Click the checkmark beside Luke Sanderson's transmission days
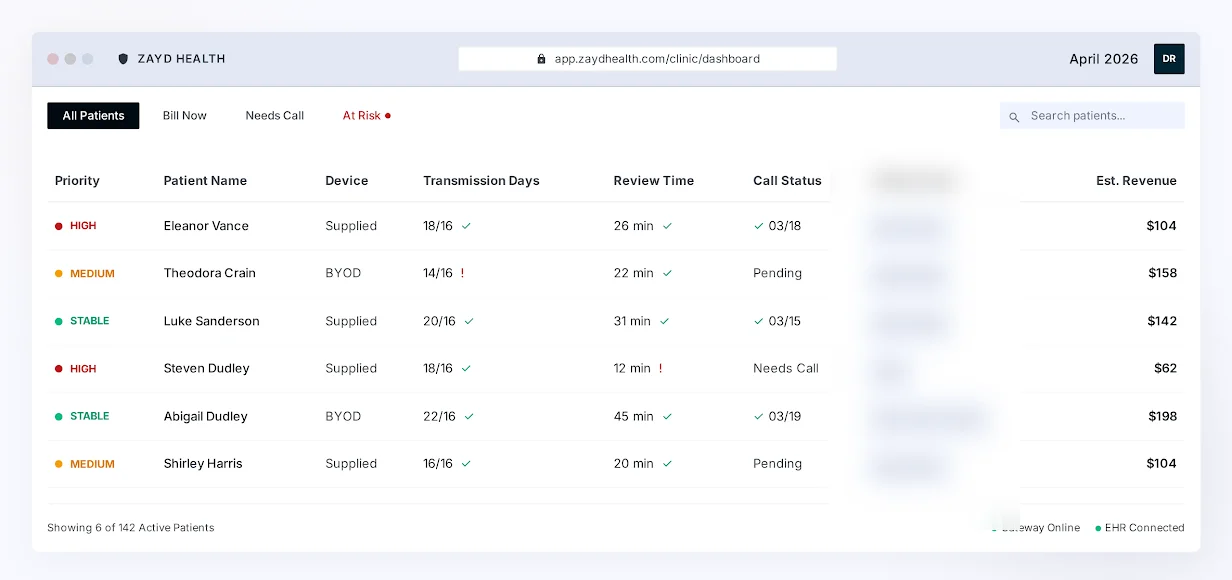 [x=467, y=321]
